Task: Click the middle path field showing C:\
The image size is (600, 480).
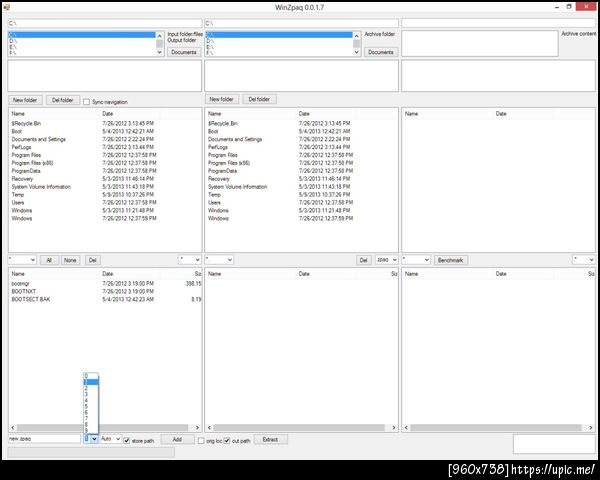Action: click(302, 23)
